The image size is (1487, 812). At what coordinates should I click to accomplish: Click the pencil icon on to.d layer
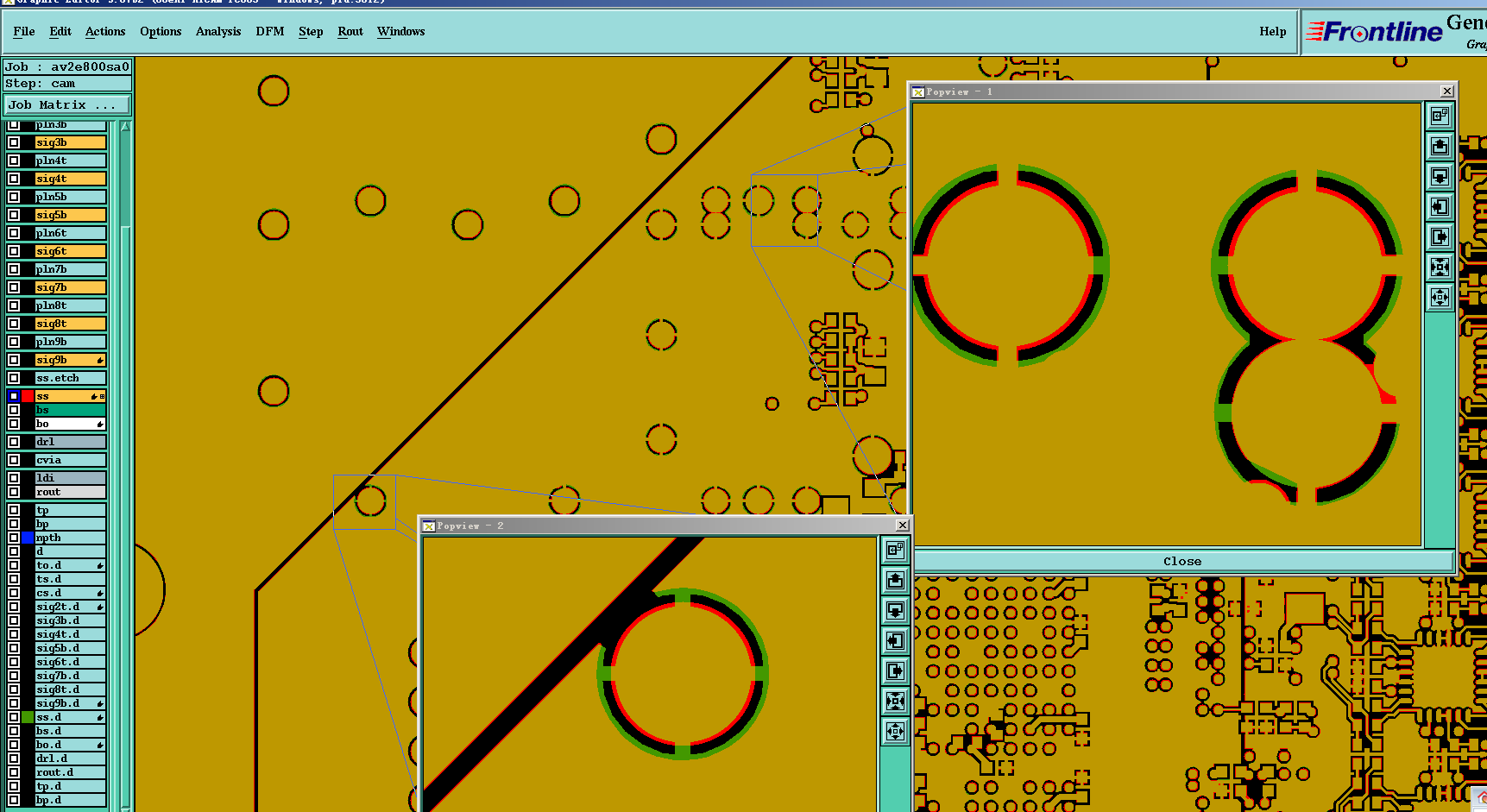coord(100,565)
